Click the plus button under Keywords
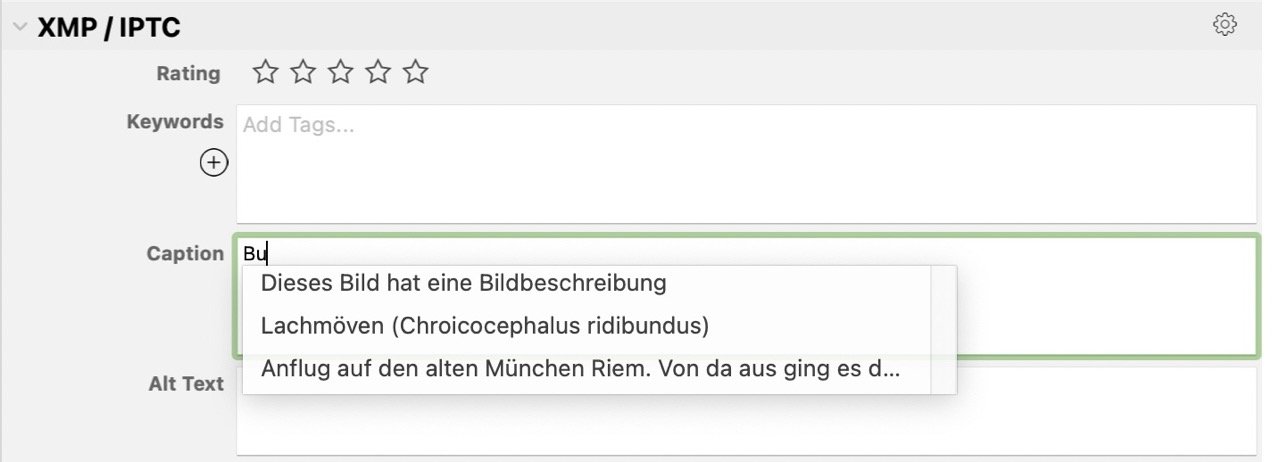 point(214,162)
